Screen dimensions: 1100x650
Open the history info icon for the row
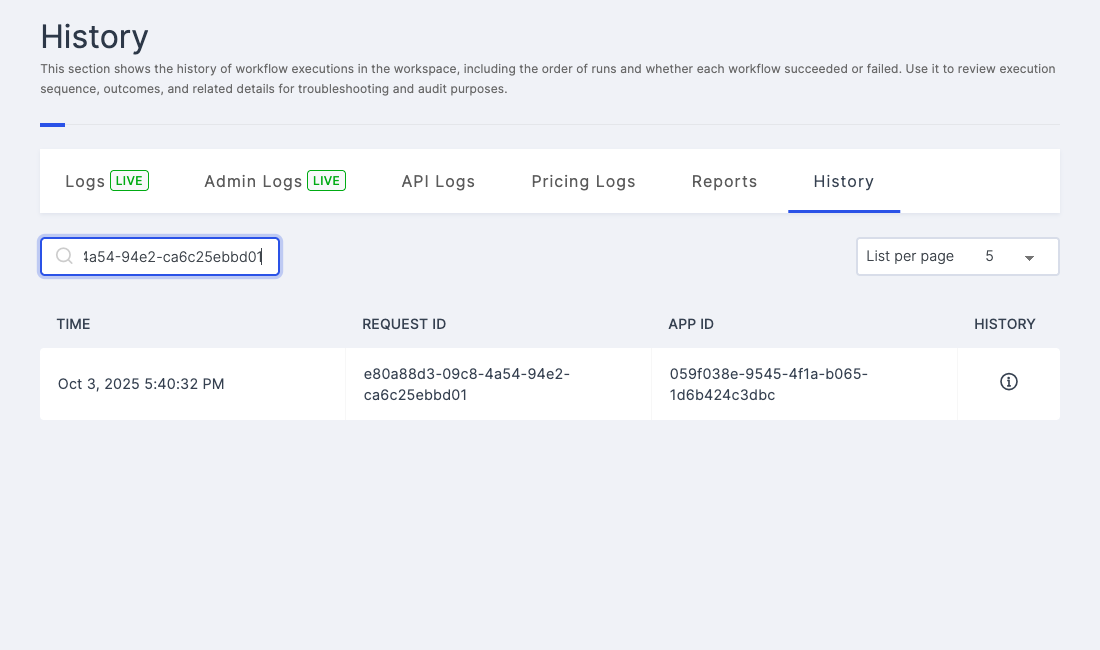(x=1008, y=382)
